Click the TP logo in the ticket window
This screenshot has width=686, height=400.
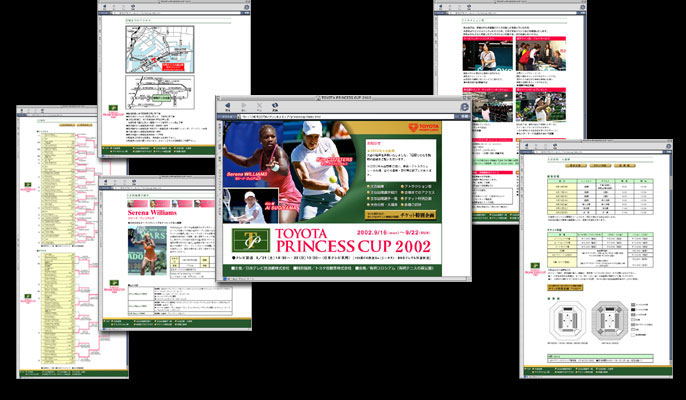point(535,266)
